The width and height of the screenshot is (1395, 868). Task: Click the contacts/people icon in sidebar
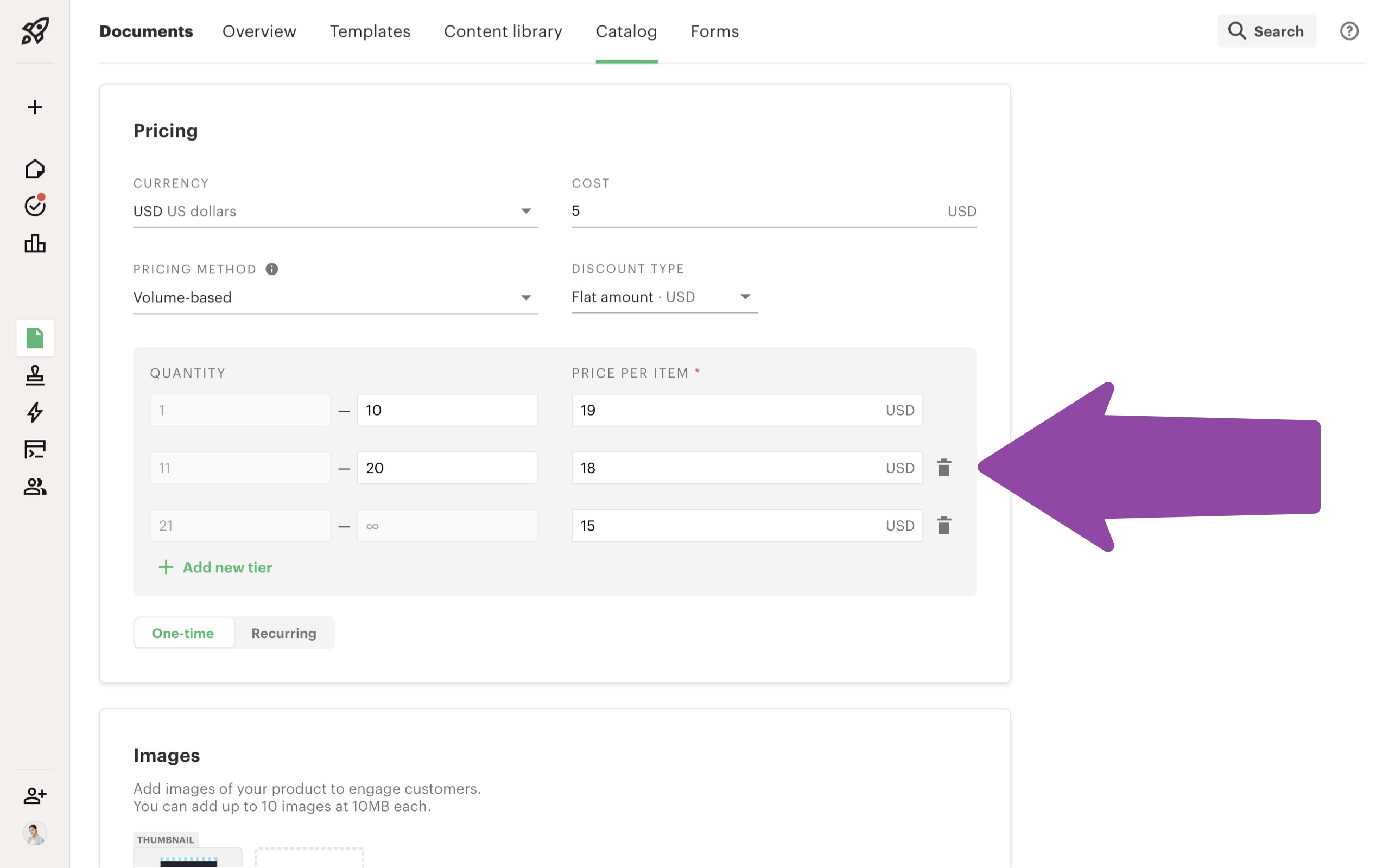[34, 486]
